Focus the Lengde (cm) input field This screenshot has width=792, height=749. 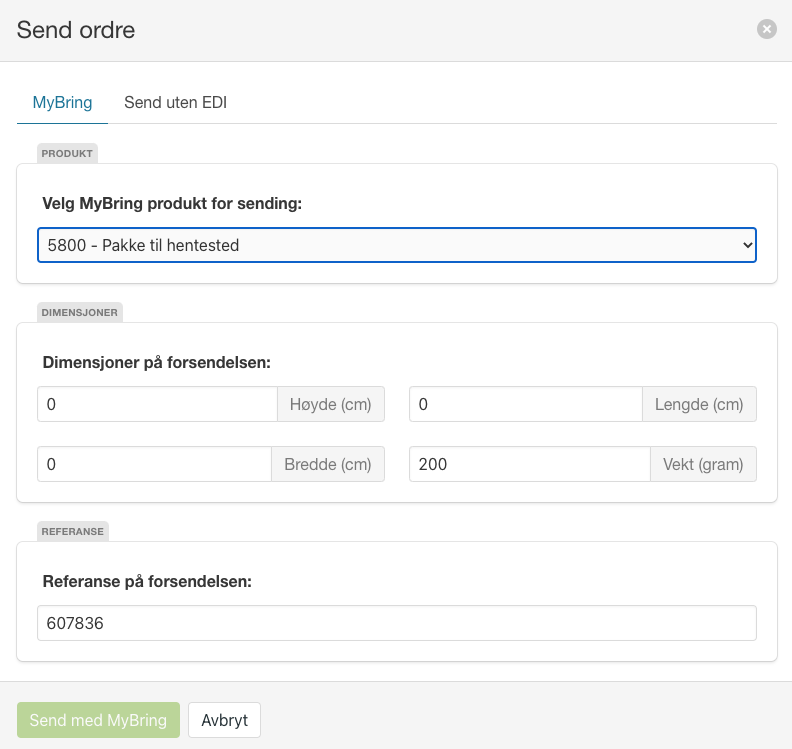(526, 404)
